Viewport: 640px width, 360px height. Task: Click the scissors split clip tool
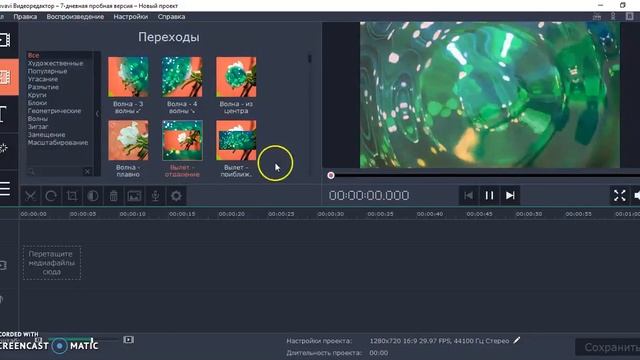pos(31,196)
